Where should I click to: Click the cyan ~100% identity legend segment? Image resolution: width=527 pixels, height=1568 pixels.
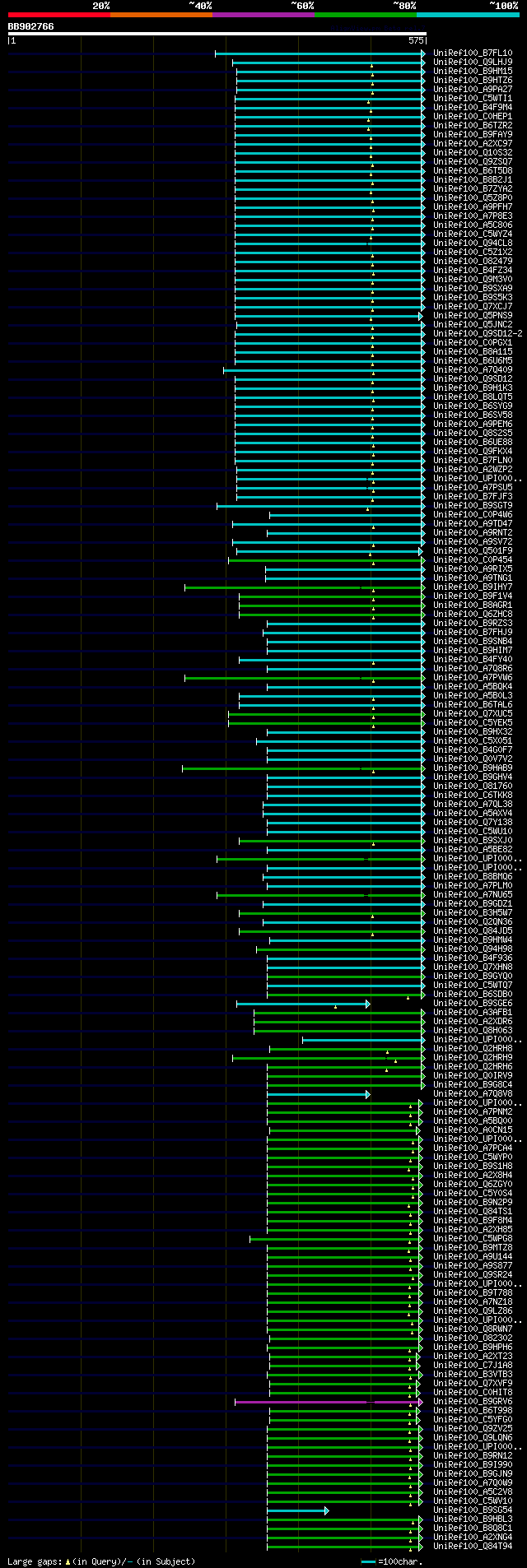pos(468,15)
